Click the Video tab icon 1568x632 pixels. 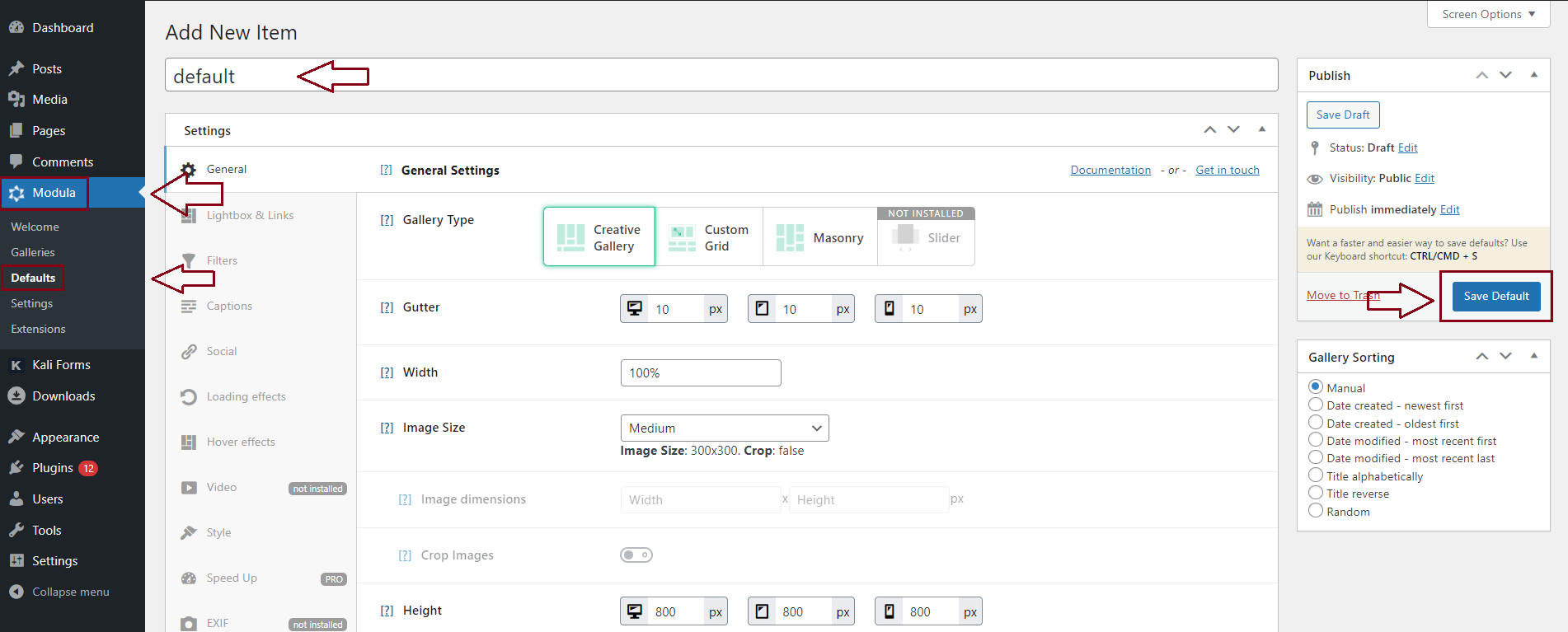(189, 488)
